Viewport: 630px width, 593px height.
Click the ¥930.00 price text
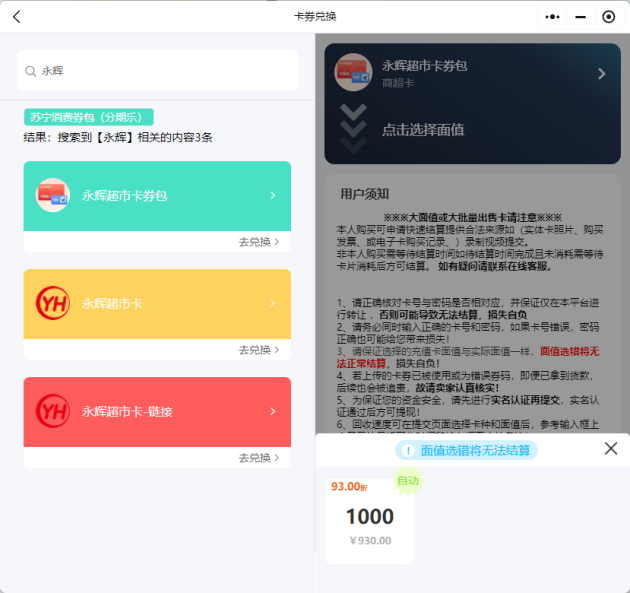(x=370, y=541)
